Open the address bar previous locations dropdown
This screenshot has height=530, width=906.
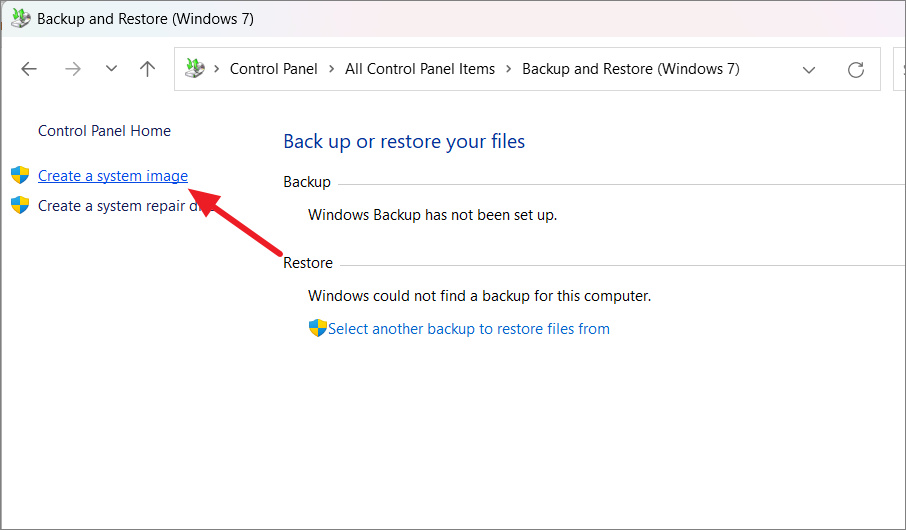point(809,70)
